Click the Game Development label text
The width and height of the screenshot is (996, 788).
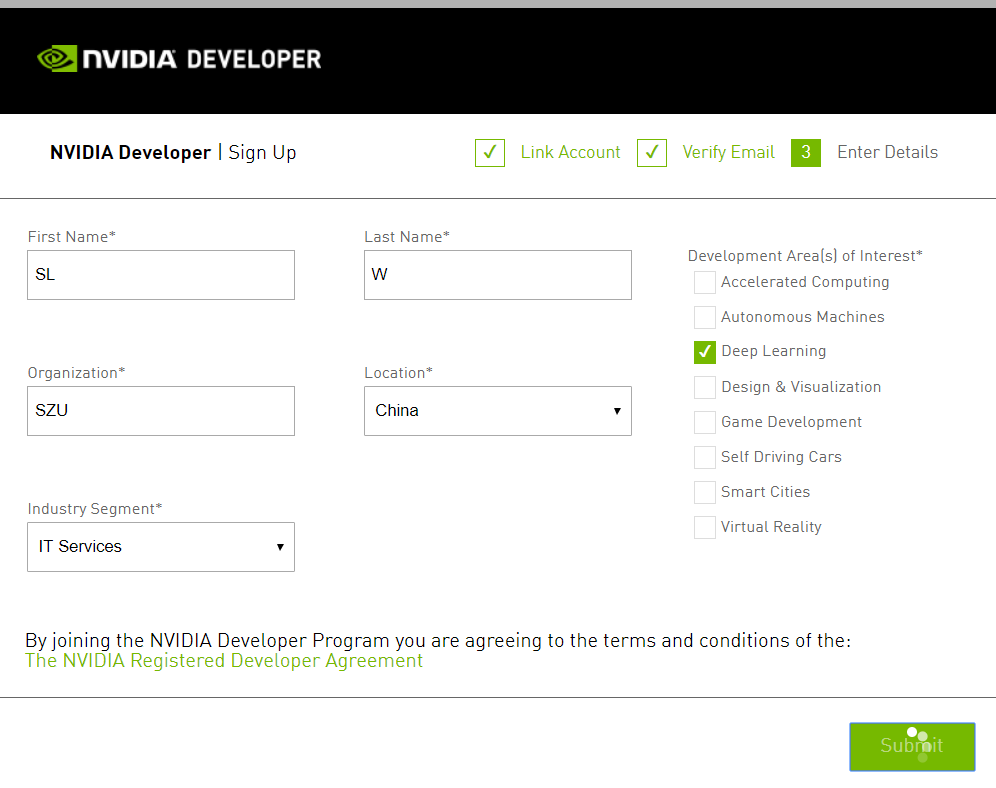(791, 422)
